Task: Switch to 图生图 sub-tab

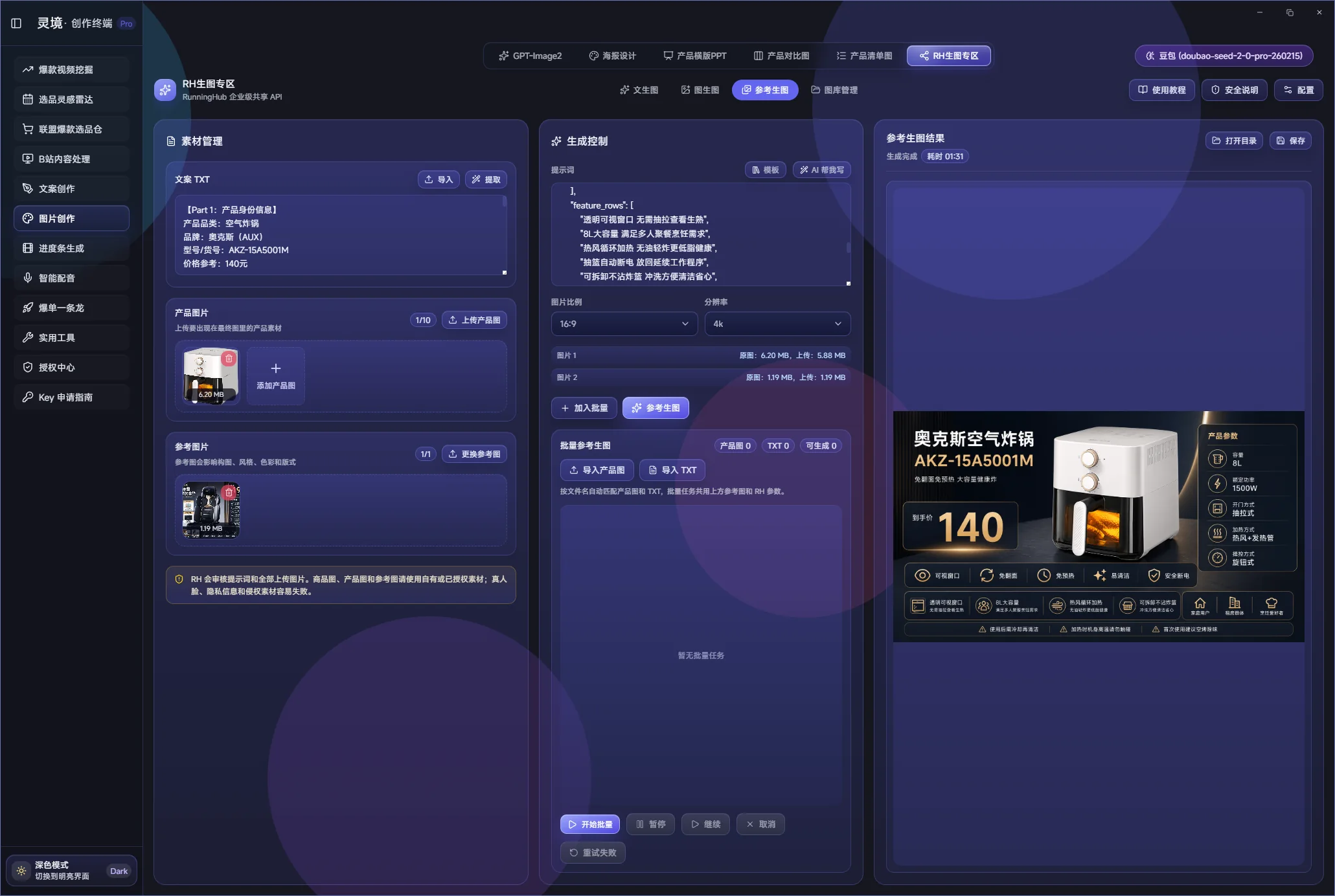Action: [x=700, y=90]
